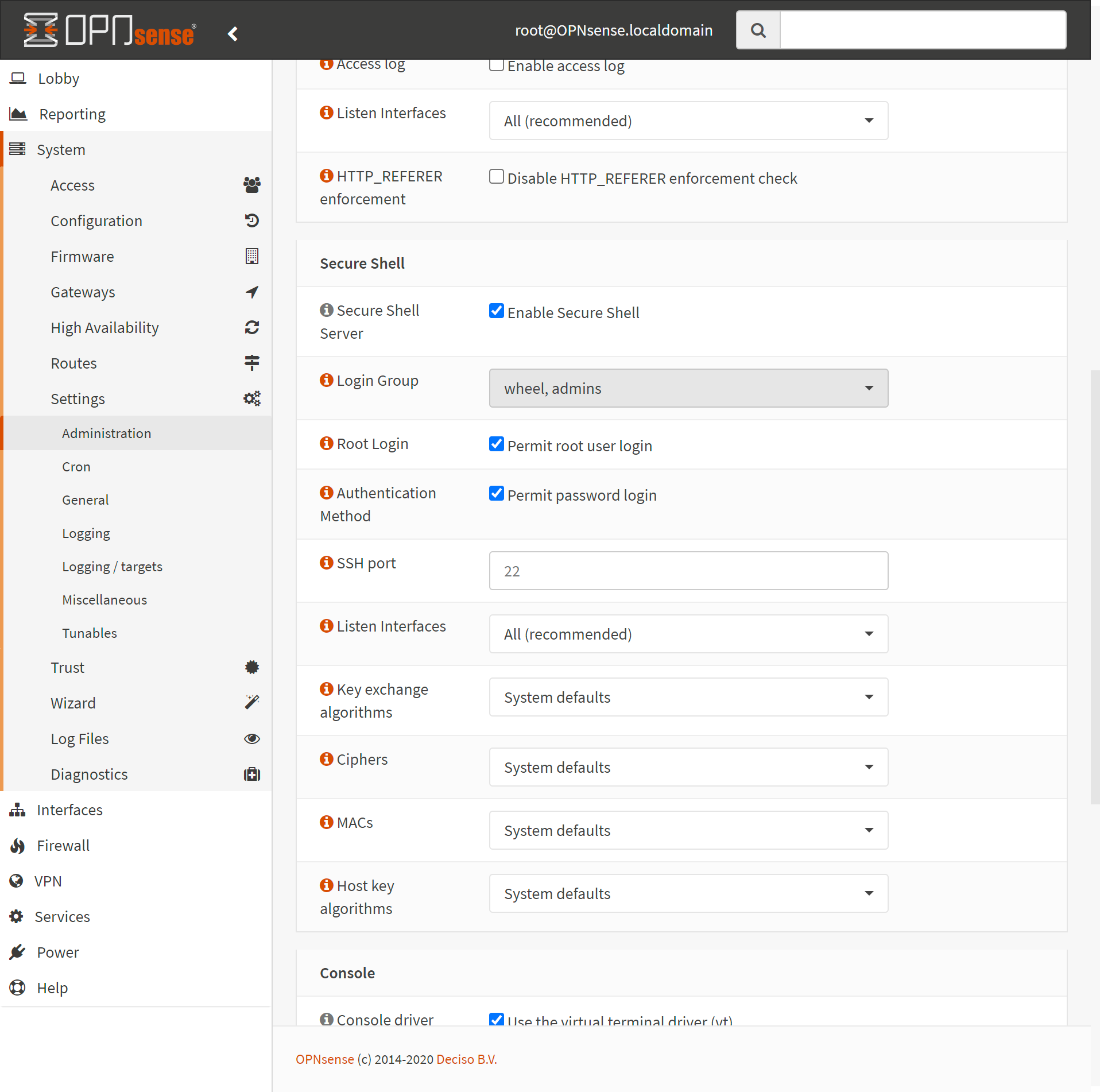The image size is (1100, 1092).
Task: Open the Deciso B.V. link
Action: click(x=466, y=1059)
